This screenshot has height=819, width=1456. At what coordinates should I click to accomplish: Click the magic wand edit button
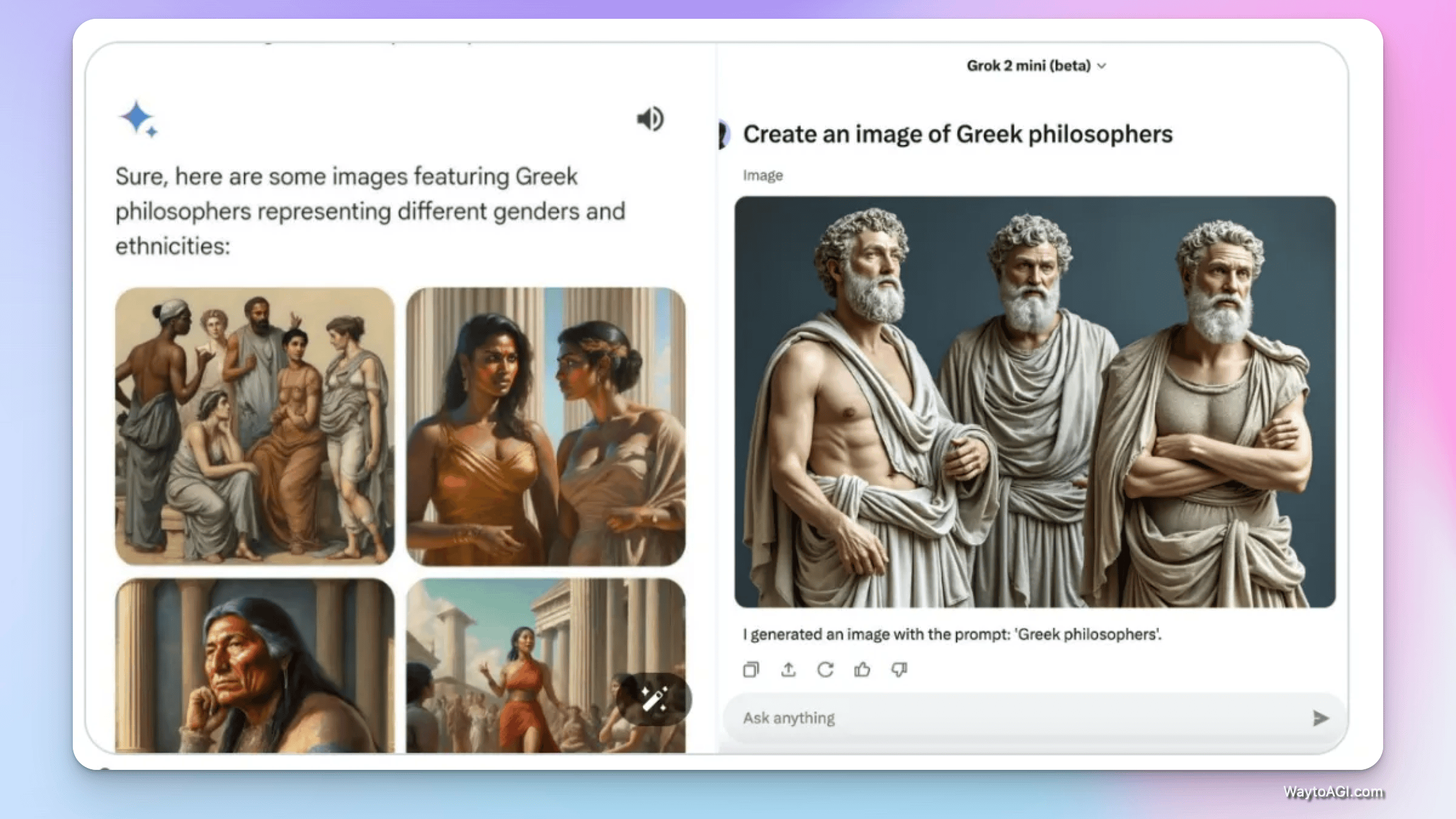coord(654,699)
